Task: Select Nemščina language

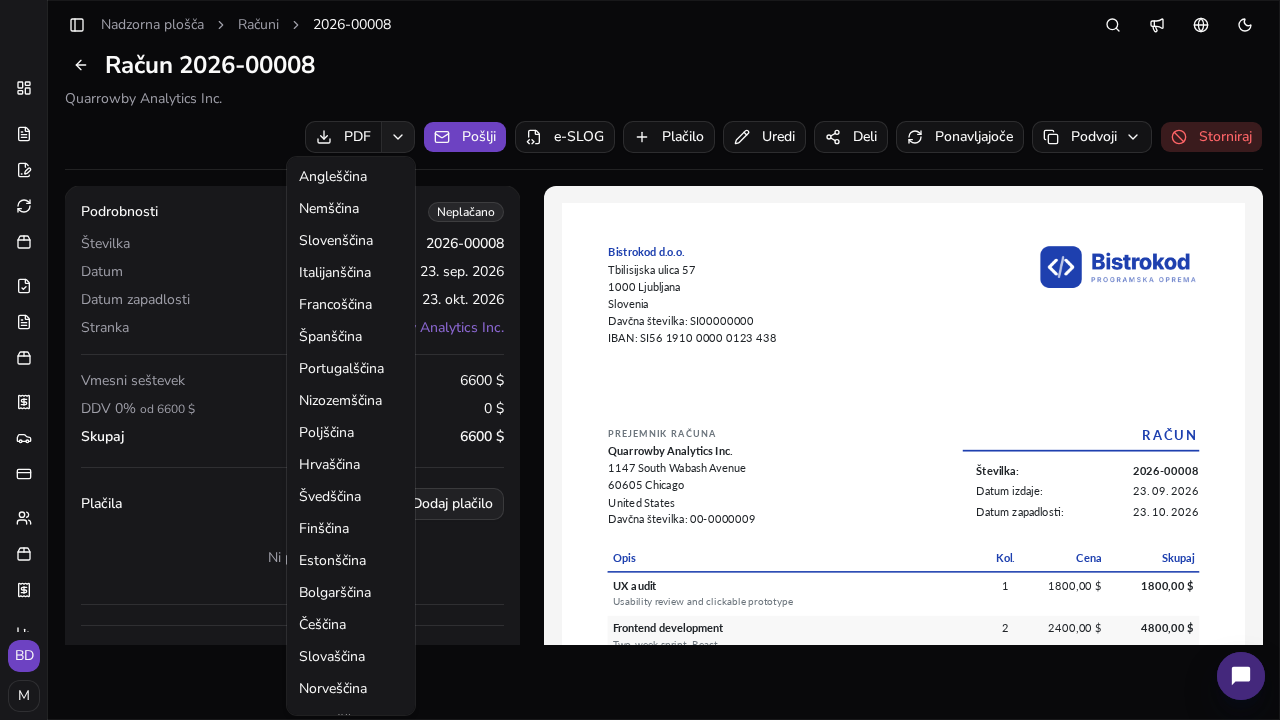Action: click(x=351, y=209)
